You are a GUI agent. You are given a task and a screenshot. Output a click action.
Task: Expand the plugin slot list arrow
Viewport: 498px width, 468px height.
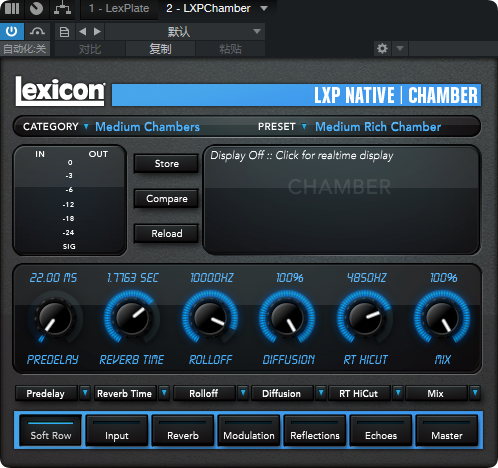pyautogui.click(x=264, y=8)
